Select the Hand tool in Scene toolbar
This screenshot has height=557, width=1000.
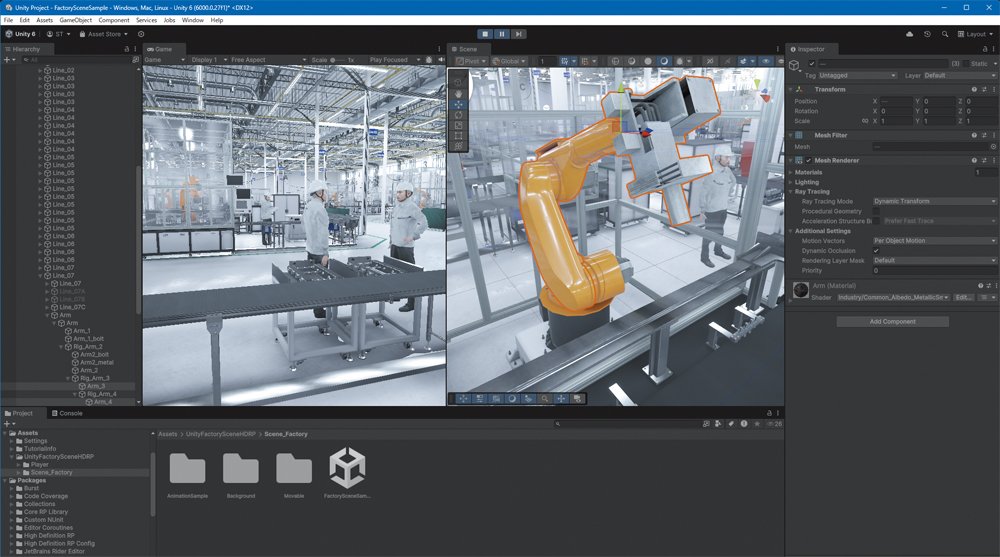[458, 93]
